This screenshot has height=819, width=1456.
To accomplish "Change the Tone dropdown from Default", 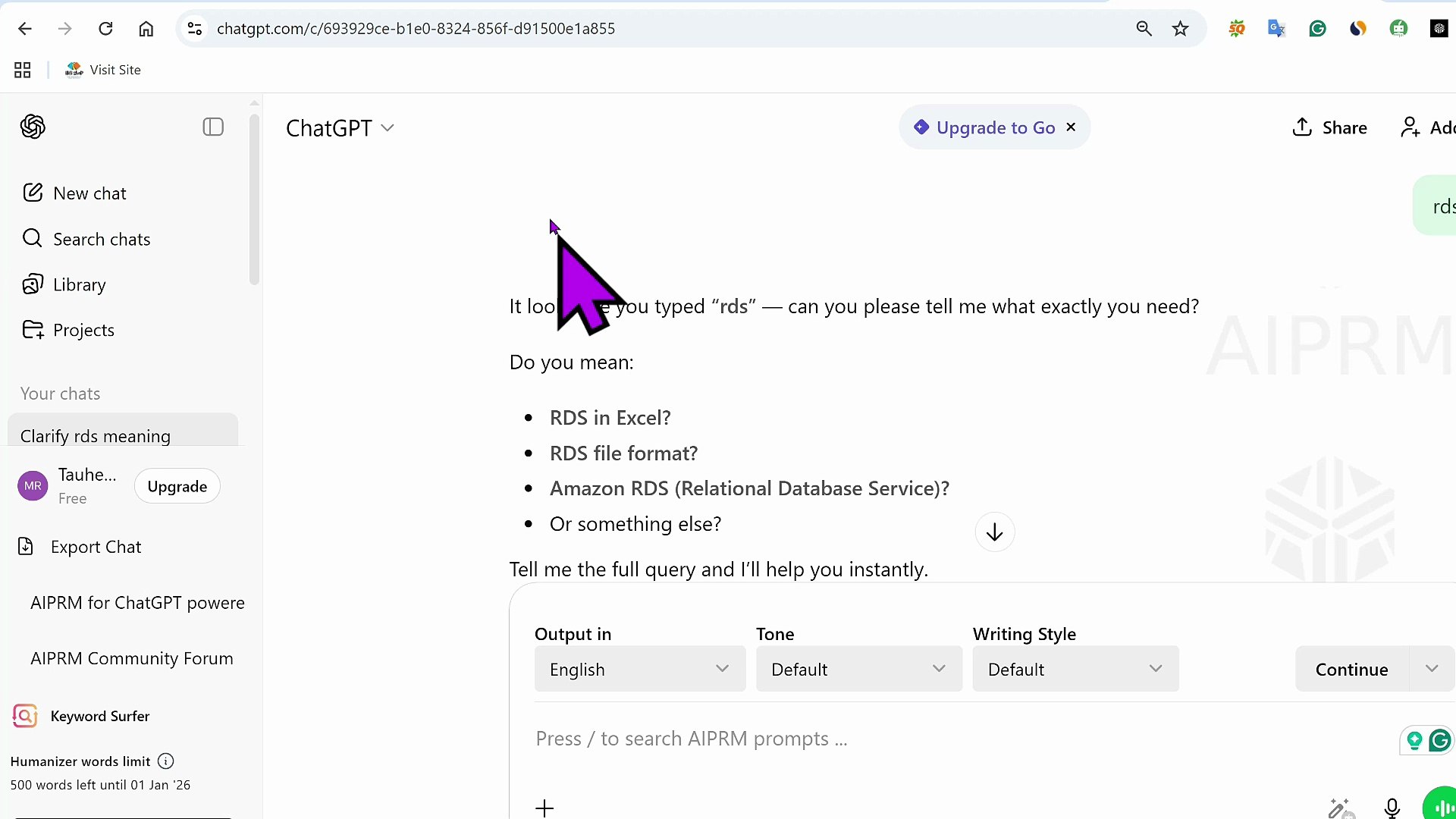I will pyautogui.click(x=858, y=669).
